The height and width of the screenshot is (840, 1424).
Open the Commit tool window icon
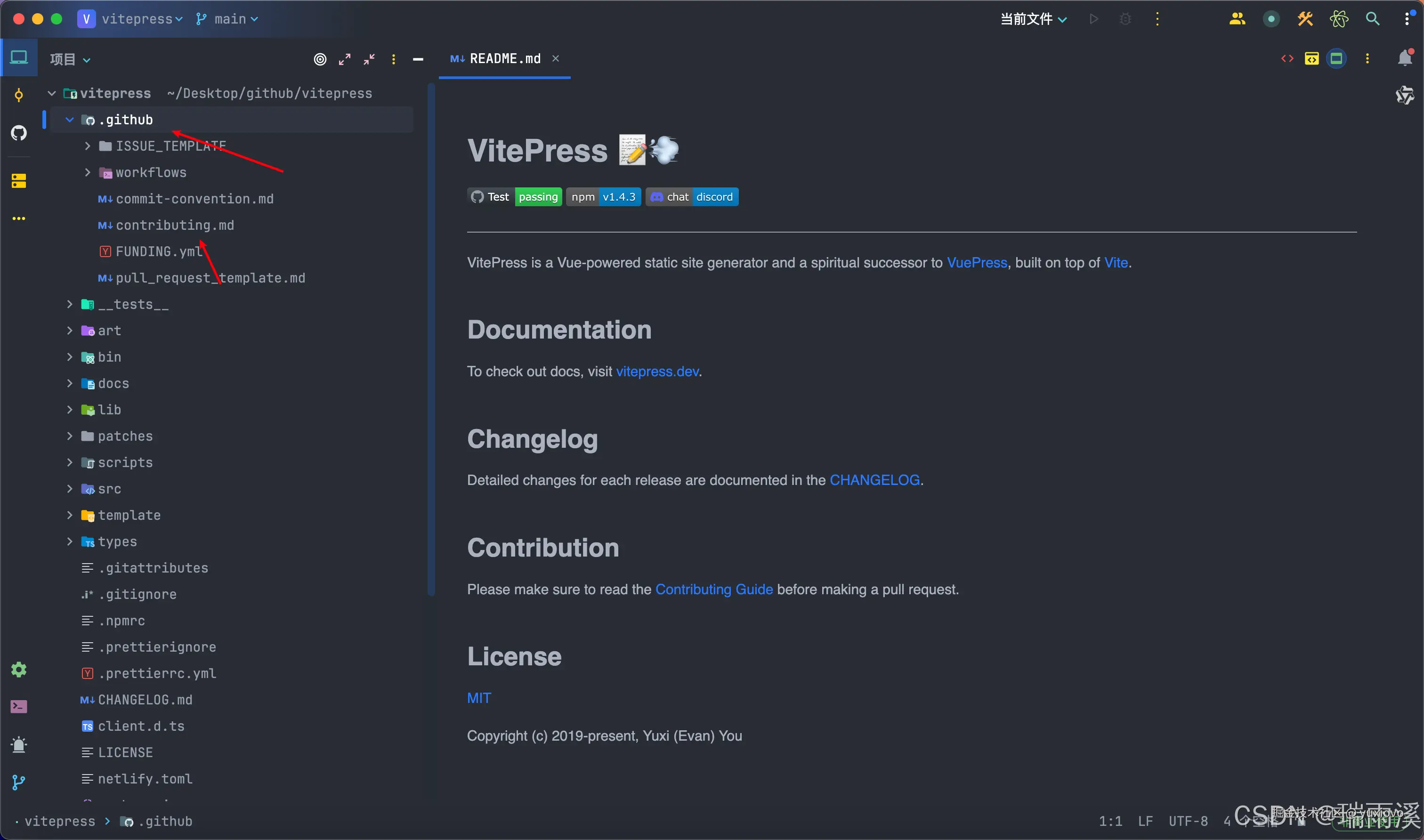pyautogui.click(x=19, y=95)
